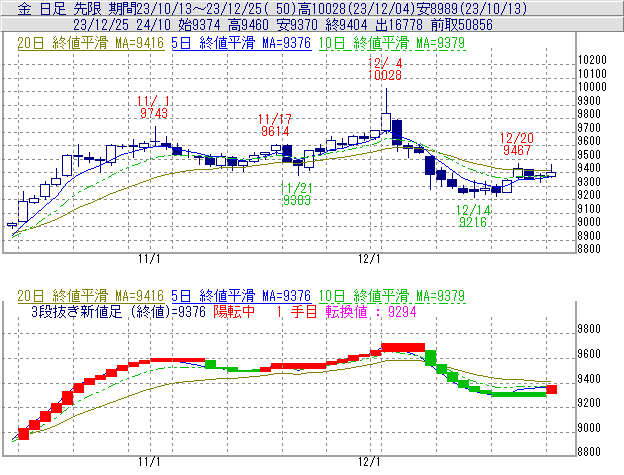
Task: Click the upper chart's 10日 終値平滑 MA=9379 legend
Action: [392, 43]
